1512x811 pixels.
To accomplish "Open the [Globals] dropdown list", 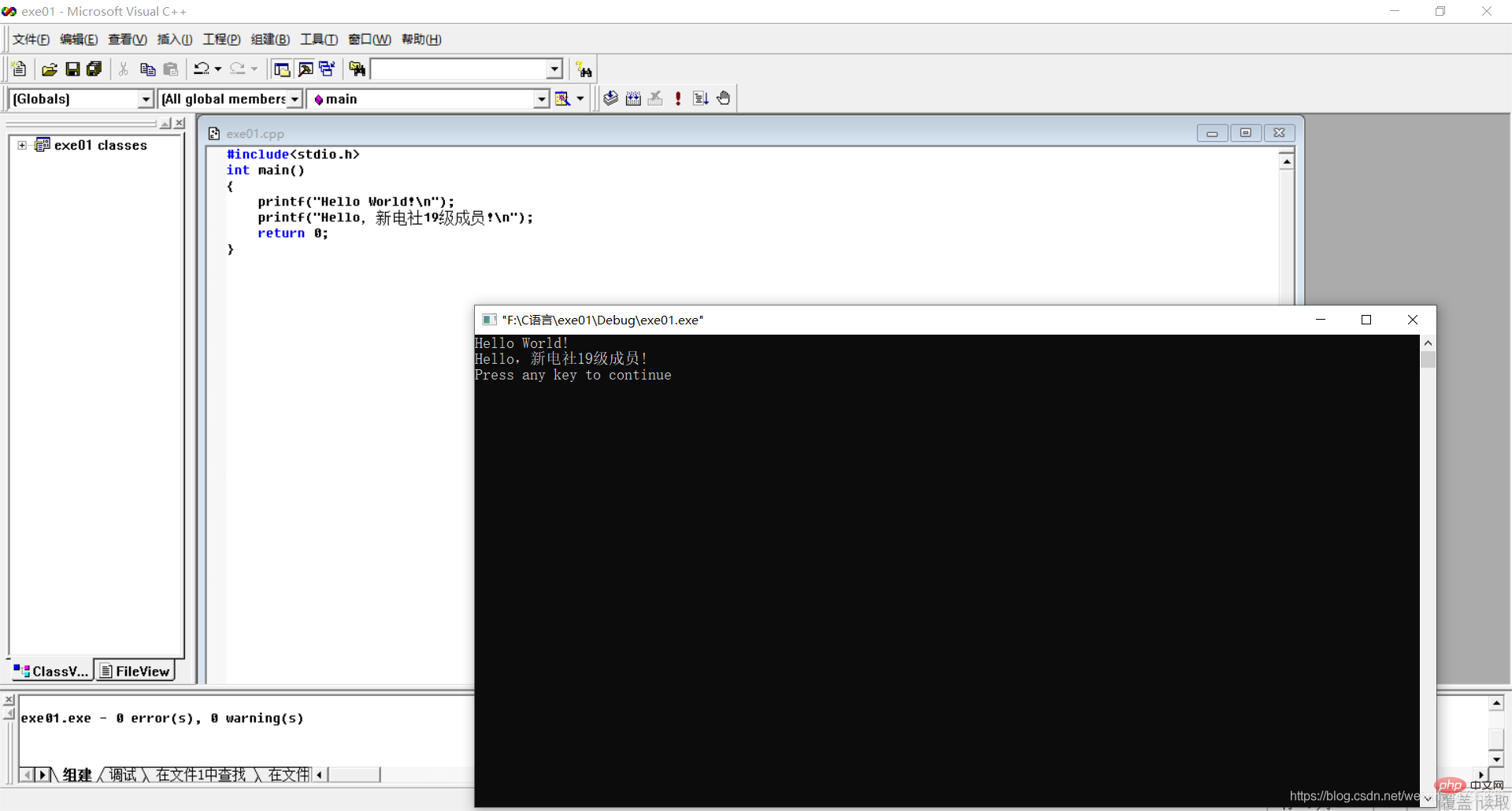I will click(x=146, y=98).
